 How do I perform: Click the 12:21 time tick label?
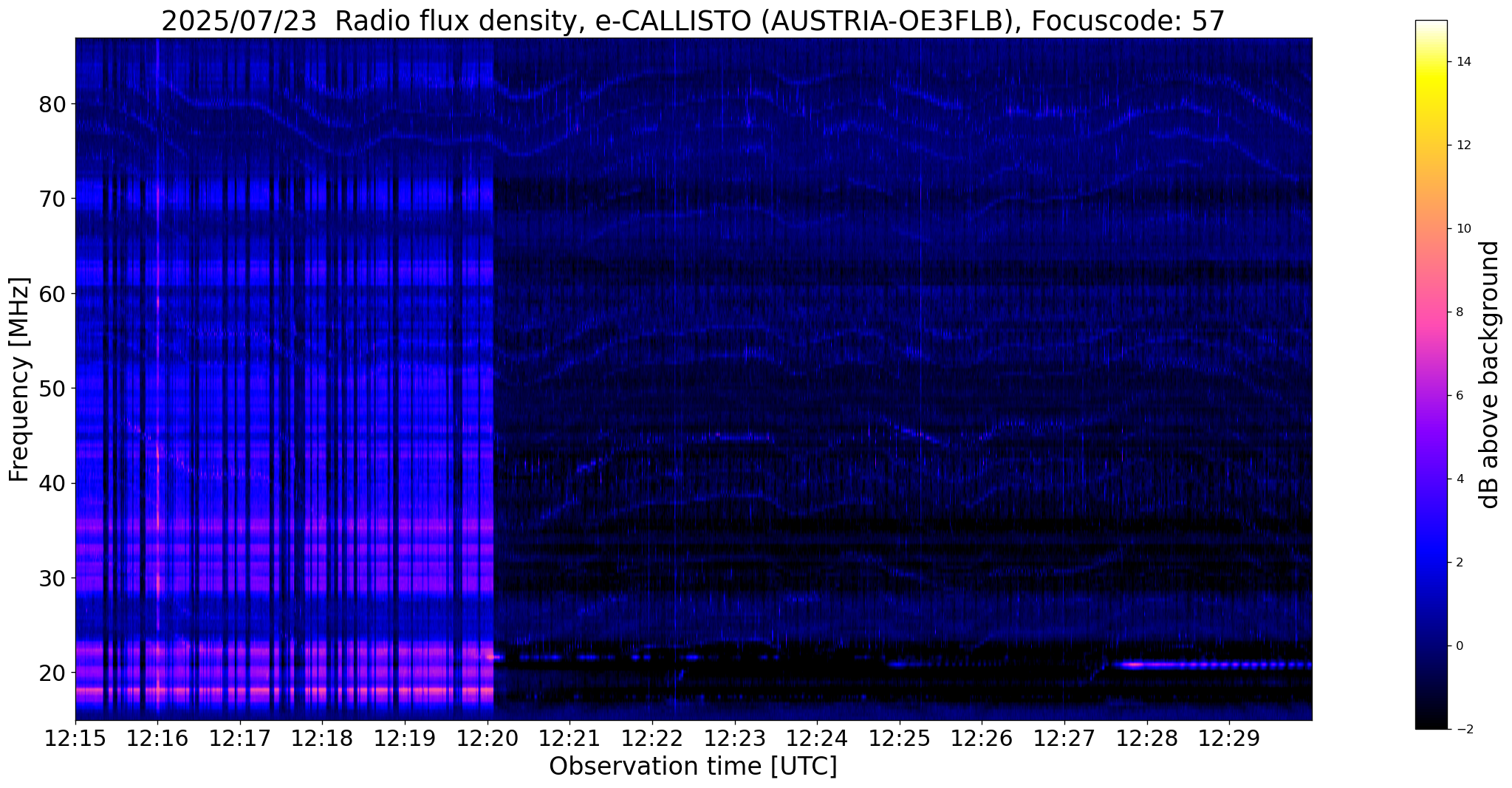(569, 739)
